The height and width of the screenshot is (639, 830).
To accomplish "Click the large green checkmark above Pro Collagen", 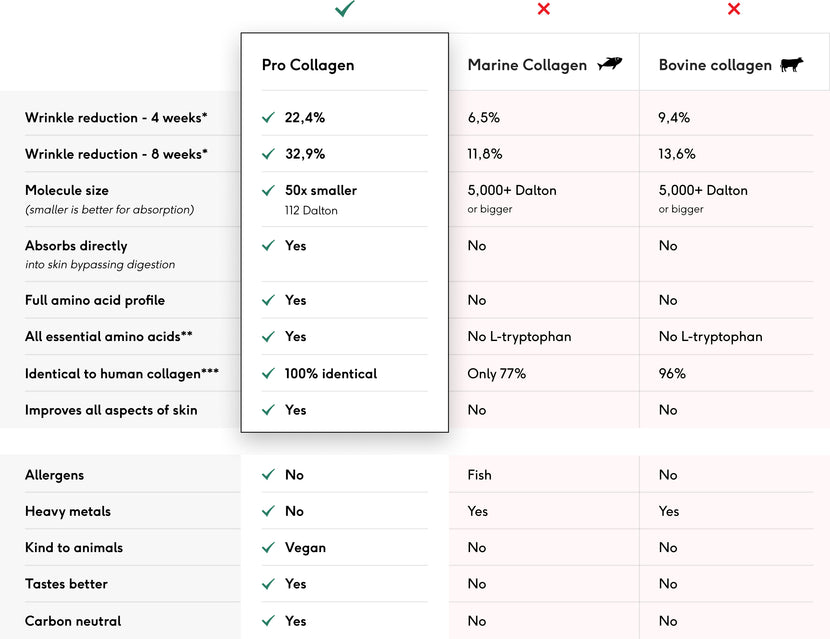I will pyautogui.click(x=345, y=8).
